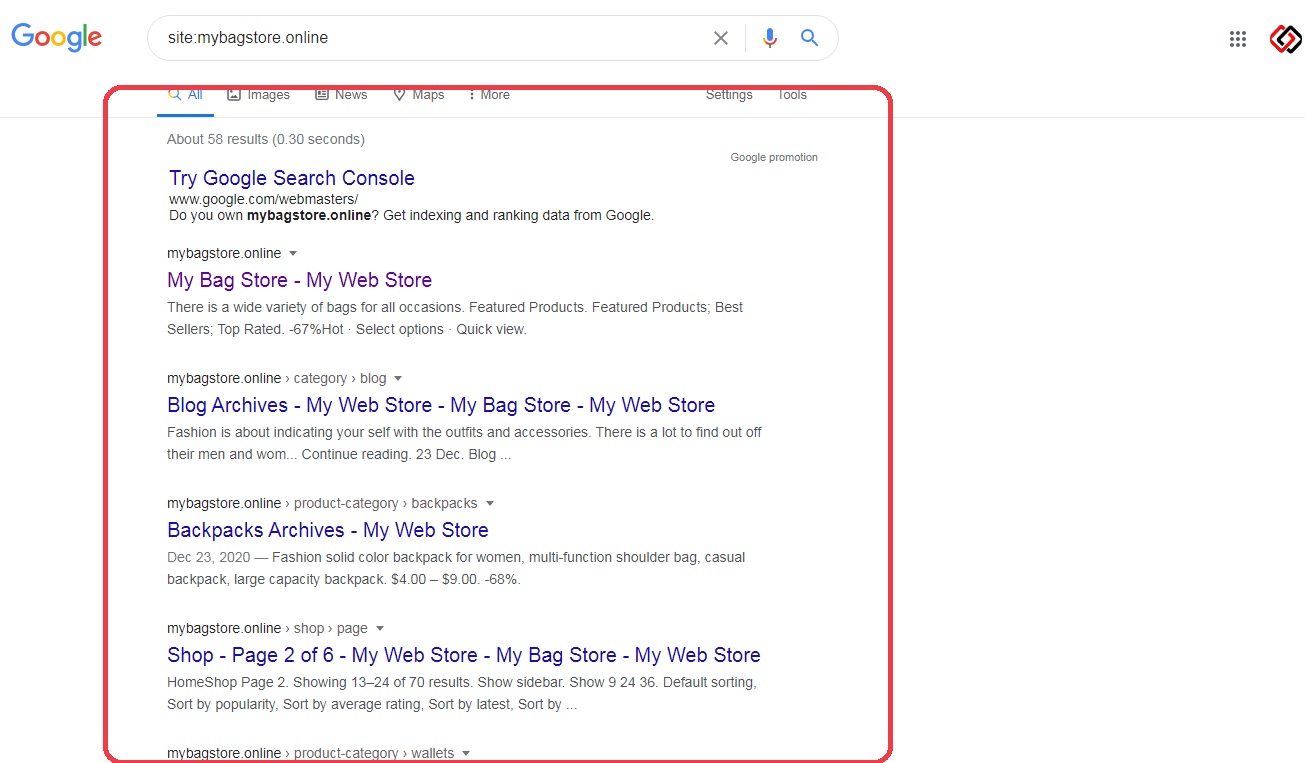Open the My Bag Store - My Web Store result
1305x763 pixels.
[x=300, y=280]
